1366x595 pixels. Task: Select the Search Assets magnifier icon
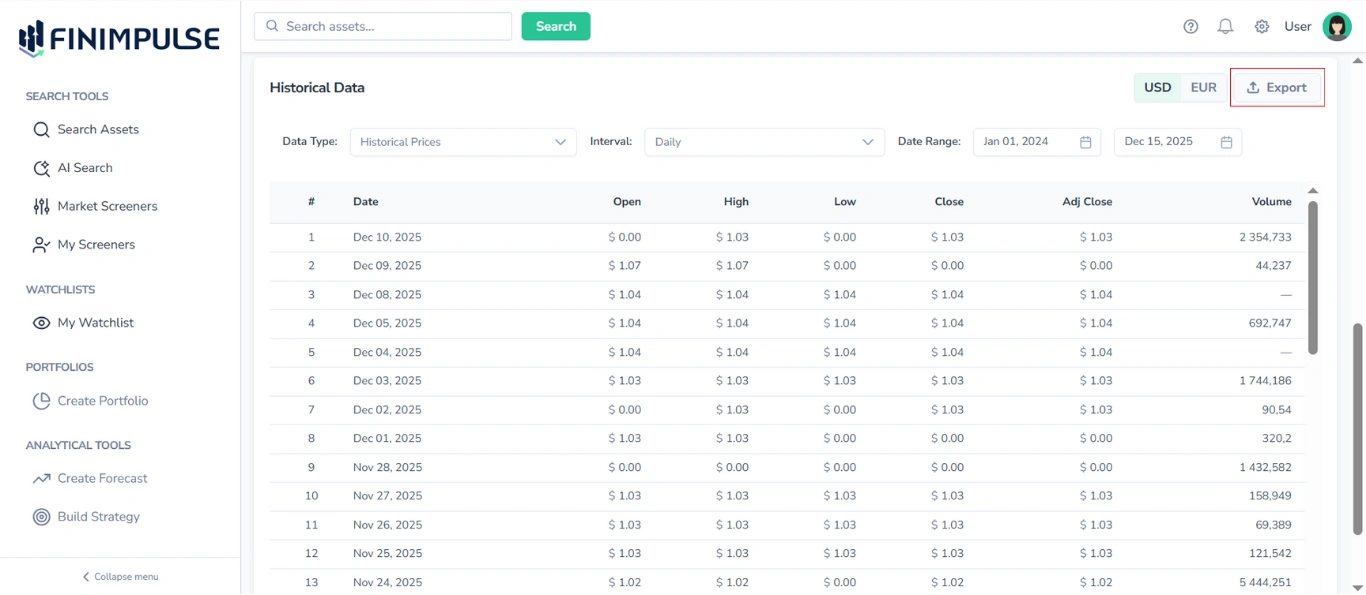[x=40, y=129]
